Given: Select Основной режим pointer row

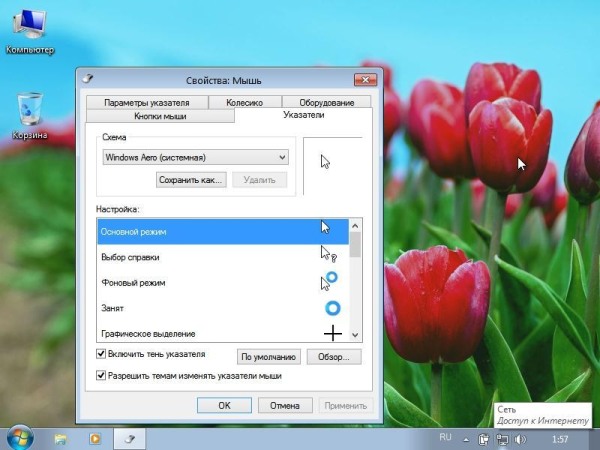Looking at the screenshot, I should pos(223,232).
